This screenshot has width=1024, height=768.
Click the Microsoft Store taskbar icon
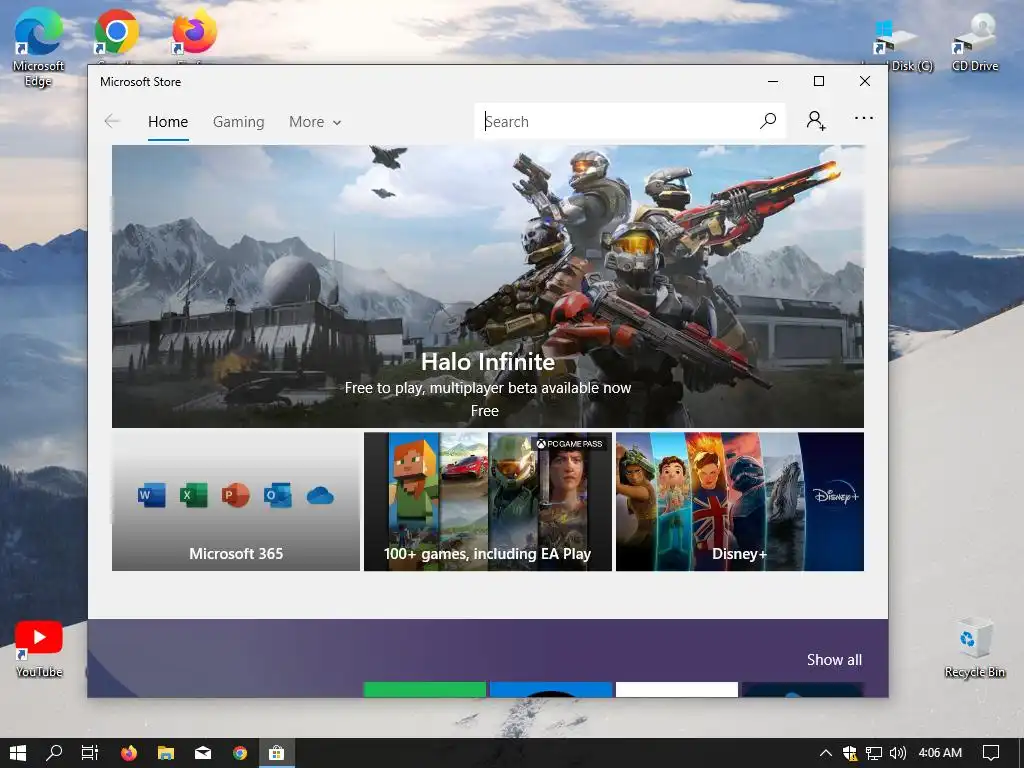(277, 753)
